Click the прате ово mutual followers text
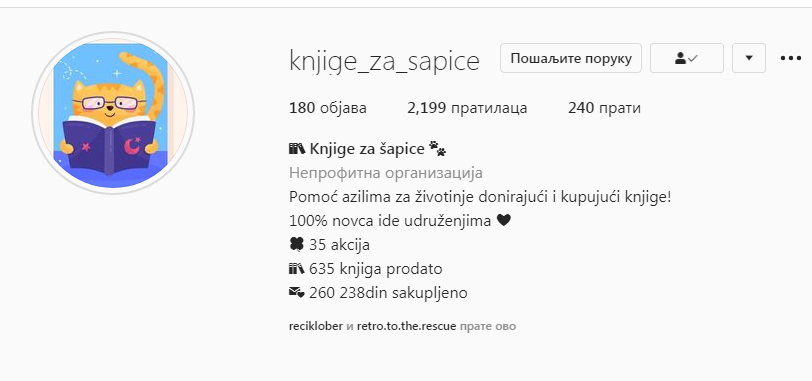812x381 pixels. [487, 327]
